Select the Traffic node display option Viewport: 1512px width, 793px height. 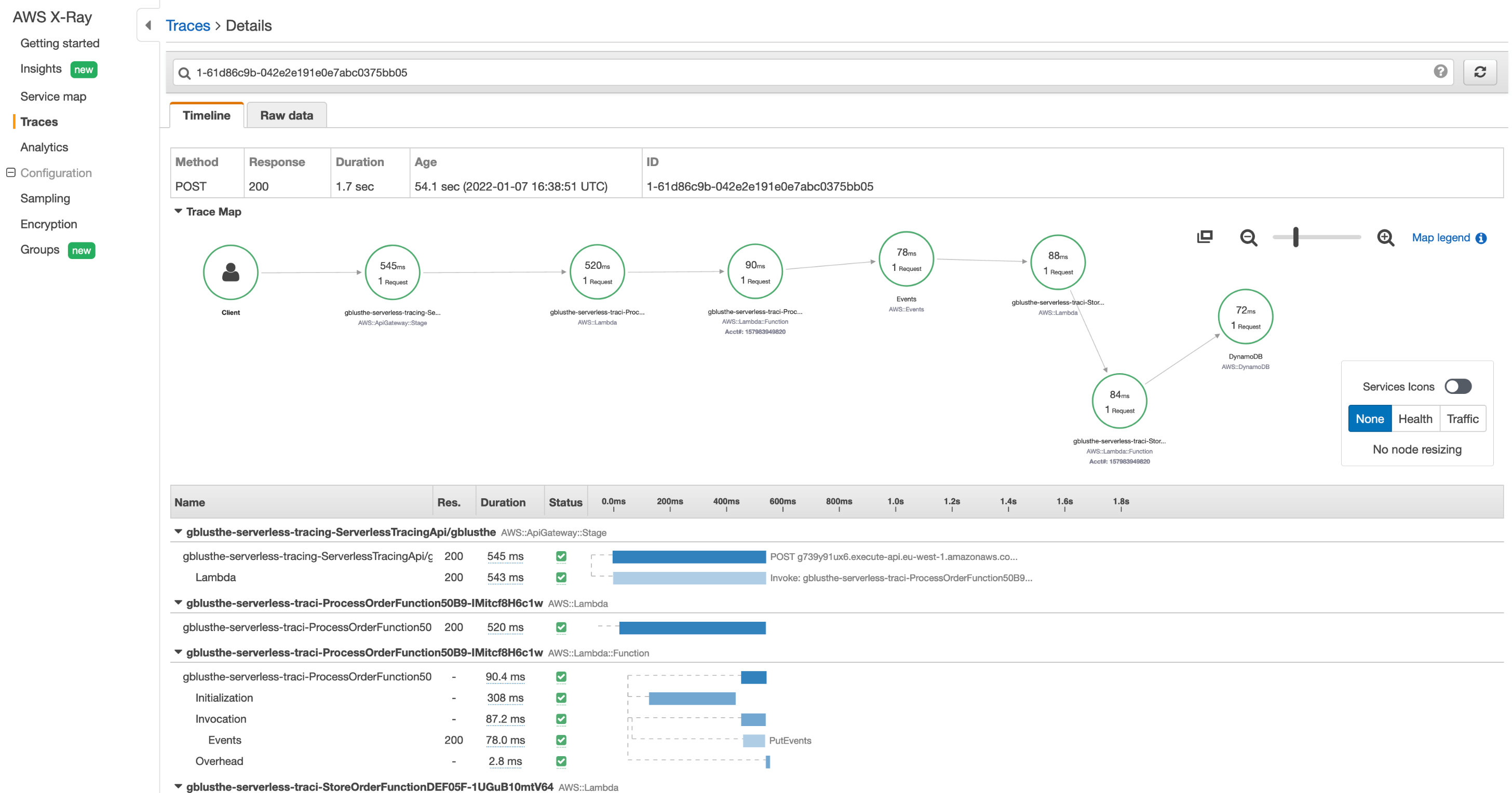pyautogui.click(x=1463, y=418)
